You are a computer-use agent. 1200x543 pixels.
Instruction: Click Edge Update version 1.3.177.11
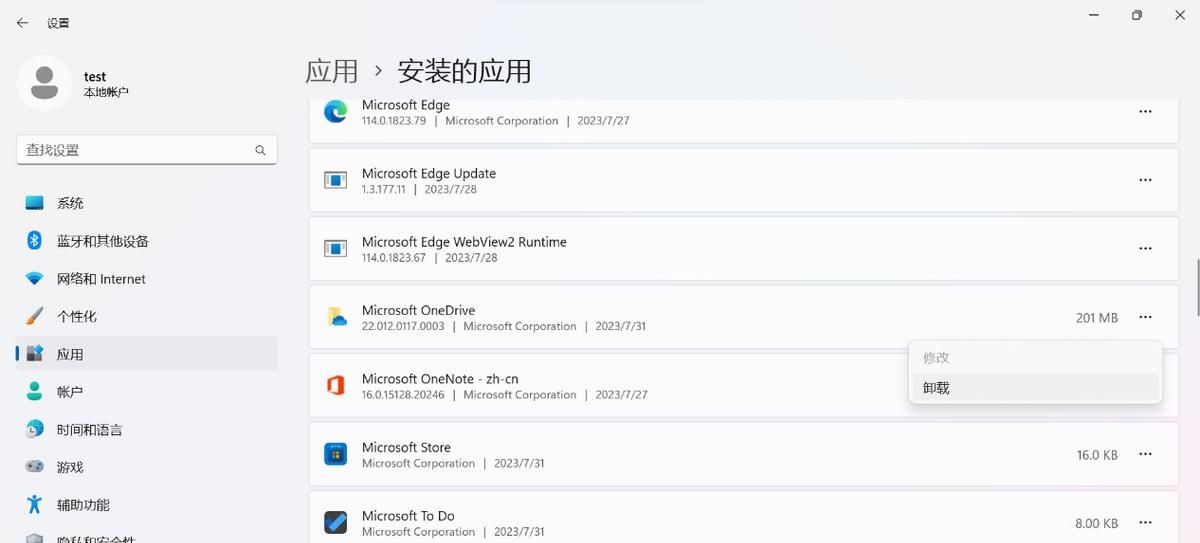(x=384, y=189)
